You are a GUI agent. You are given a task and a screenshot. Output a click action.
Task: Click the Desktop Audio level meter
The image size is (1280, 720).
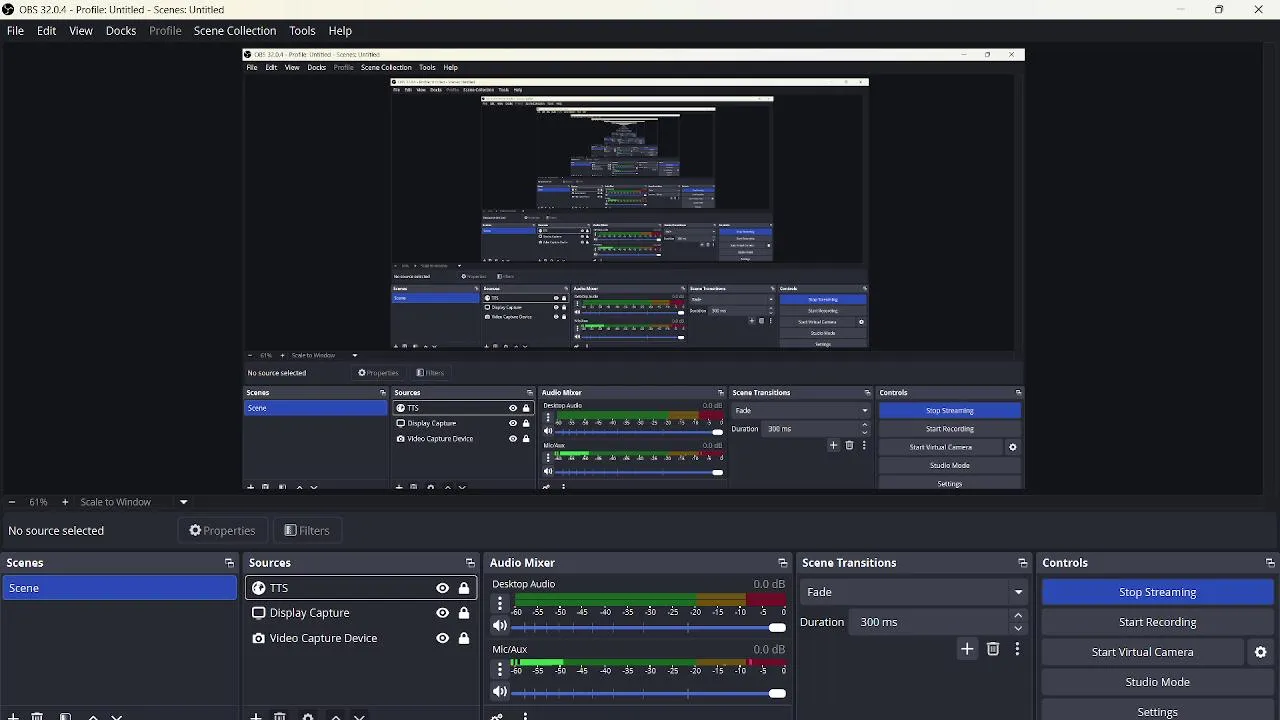point(650,599)
